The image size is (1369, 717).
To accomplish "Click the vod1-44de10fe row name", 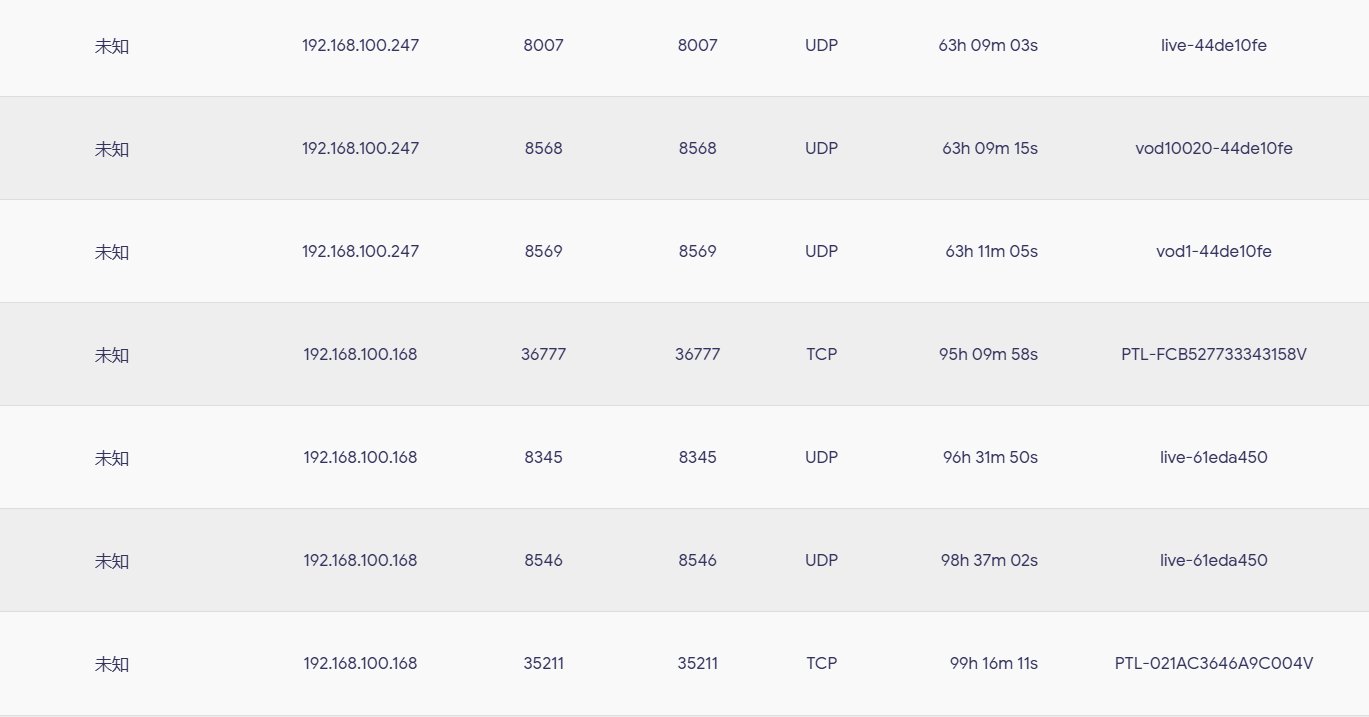I will click(x=1213, y=251).
